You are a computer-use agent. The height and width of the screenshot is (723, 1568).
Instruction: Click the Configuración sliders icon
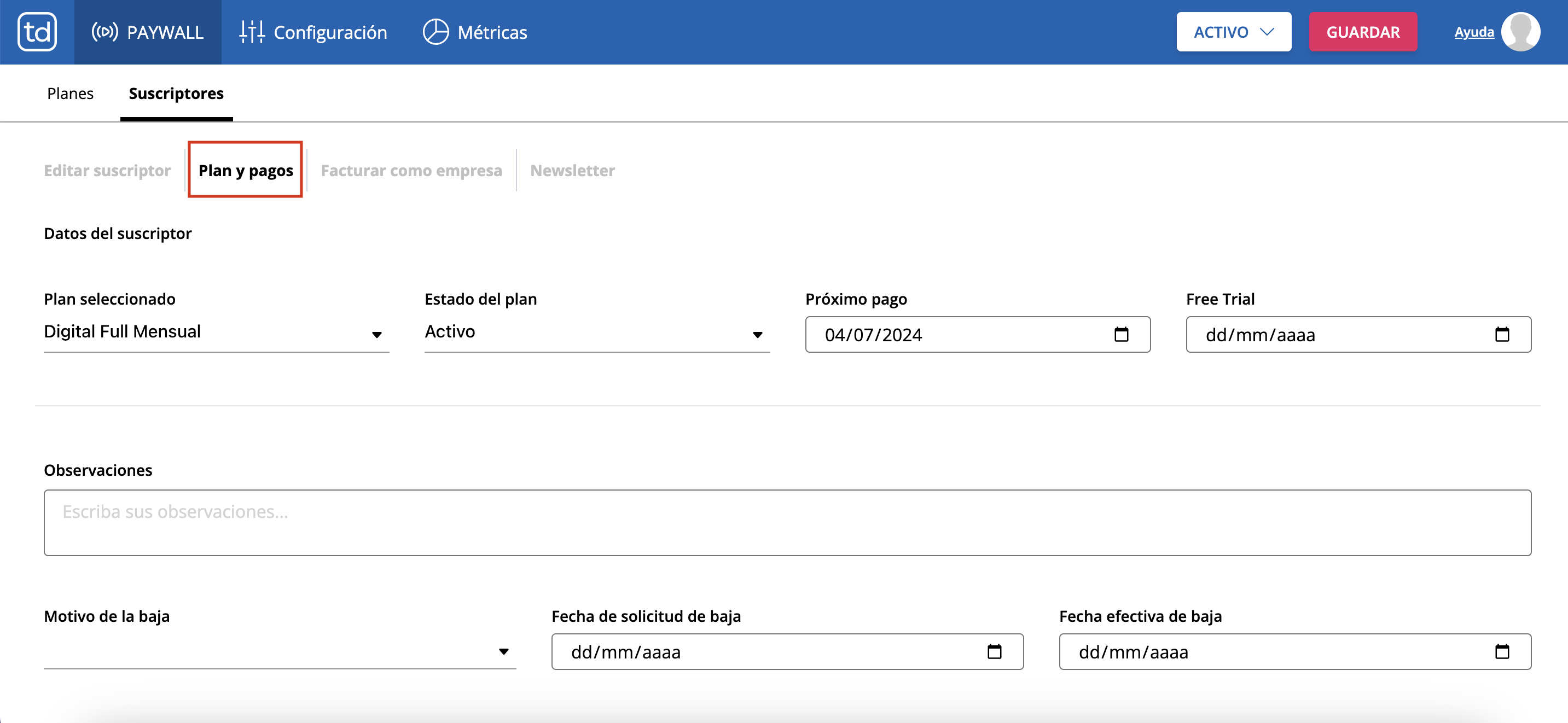click(x=251, y=32)
